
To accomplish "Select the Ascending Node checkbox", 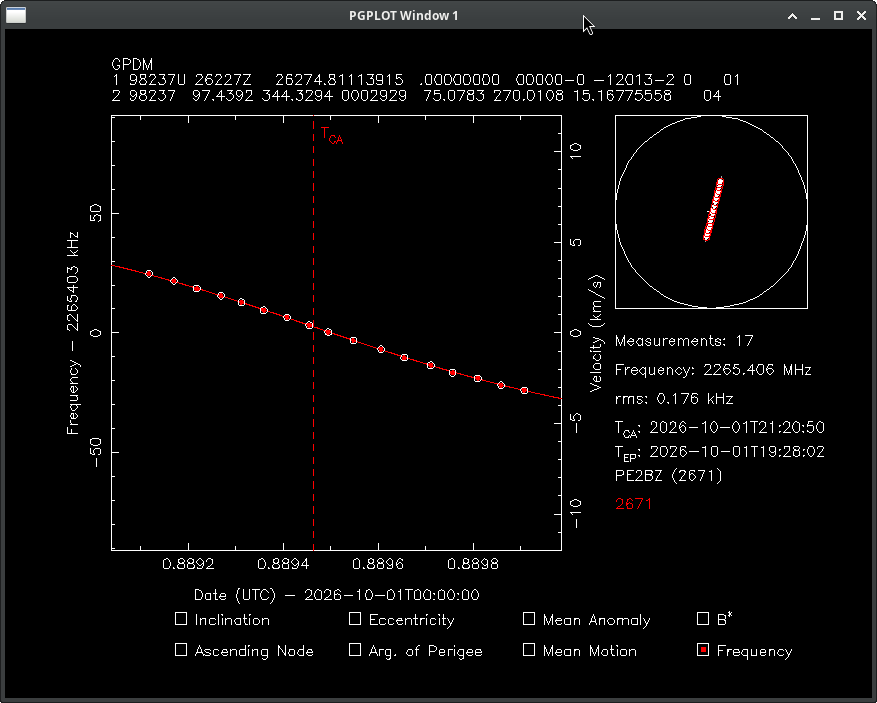I will pos(181,650).
